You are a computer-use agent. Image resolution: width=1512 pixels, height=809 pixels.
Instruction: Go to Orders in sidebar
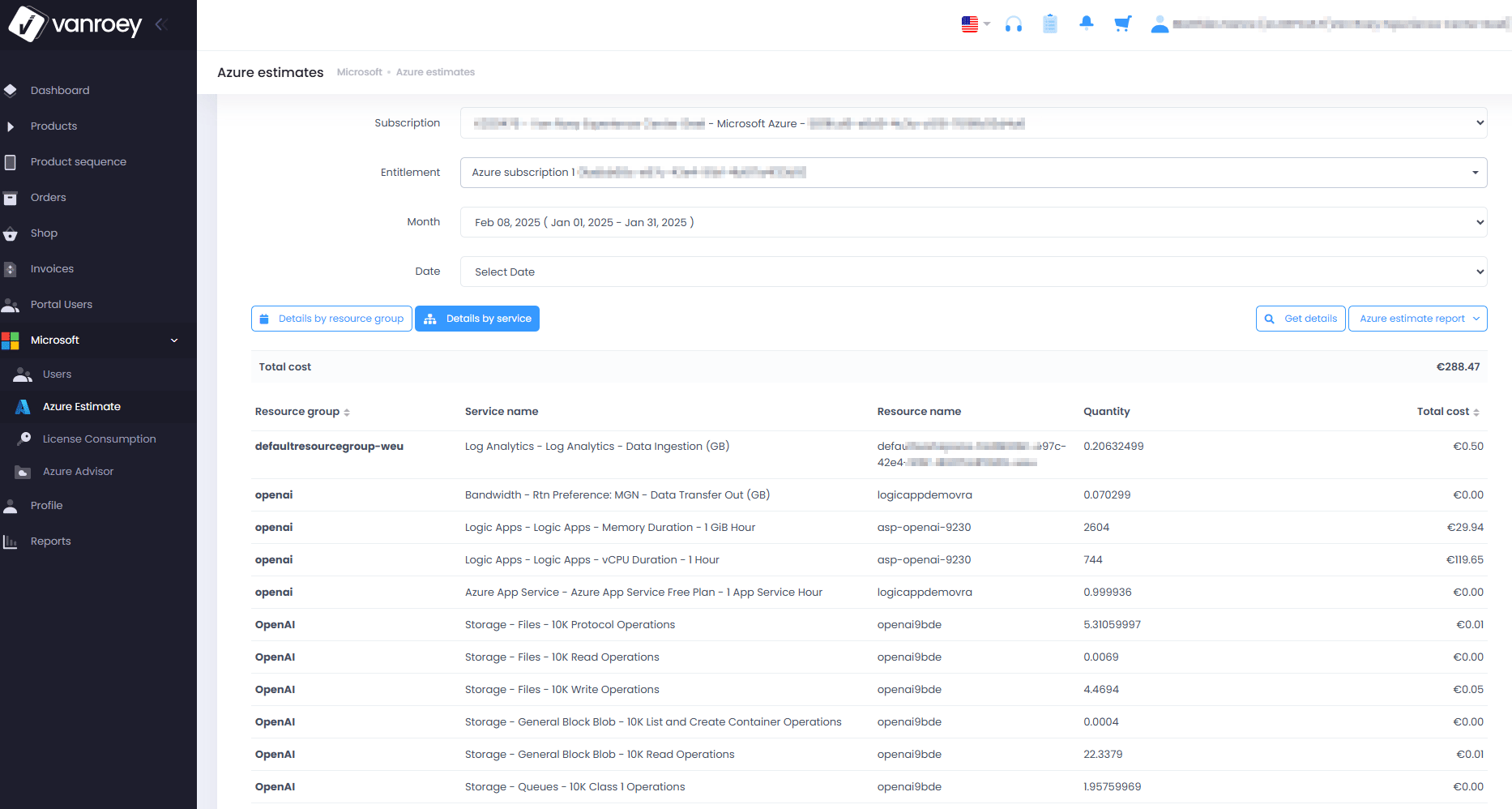coord(49,197)
